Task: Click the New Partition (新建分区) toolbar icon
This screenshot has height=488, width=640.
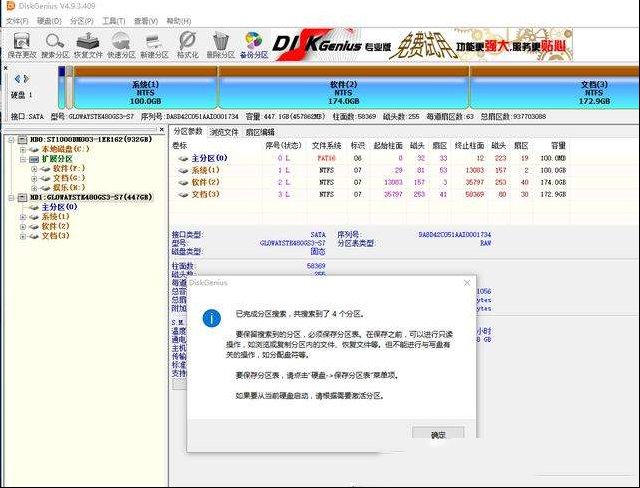Action: 154,45
